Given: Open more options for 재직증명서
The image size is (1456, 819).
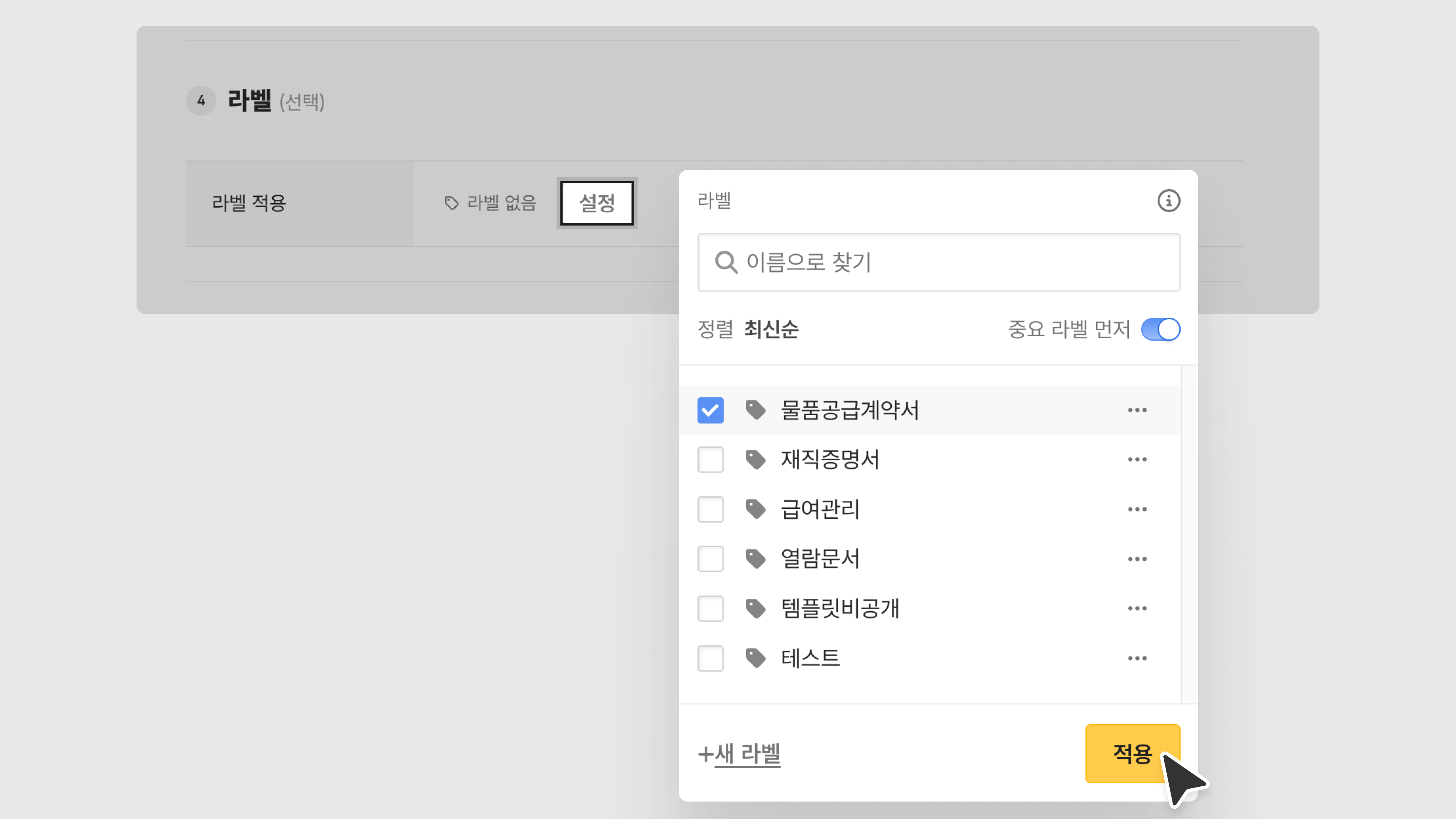Looking at the screenshot, I should [x=1137, y=459].
